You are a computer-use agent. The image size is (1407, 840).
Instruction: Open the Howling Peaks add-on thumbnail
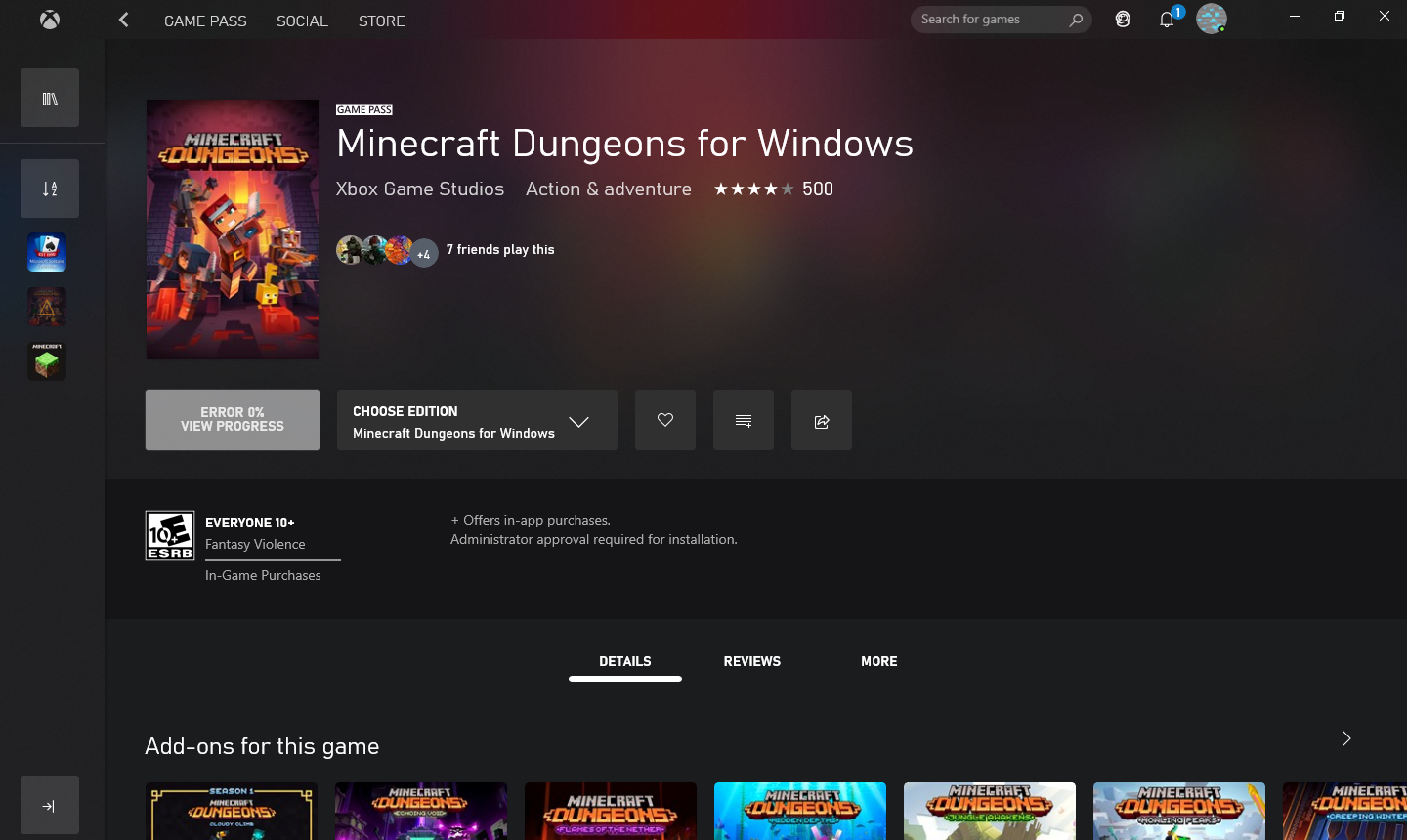(1179, 811)
